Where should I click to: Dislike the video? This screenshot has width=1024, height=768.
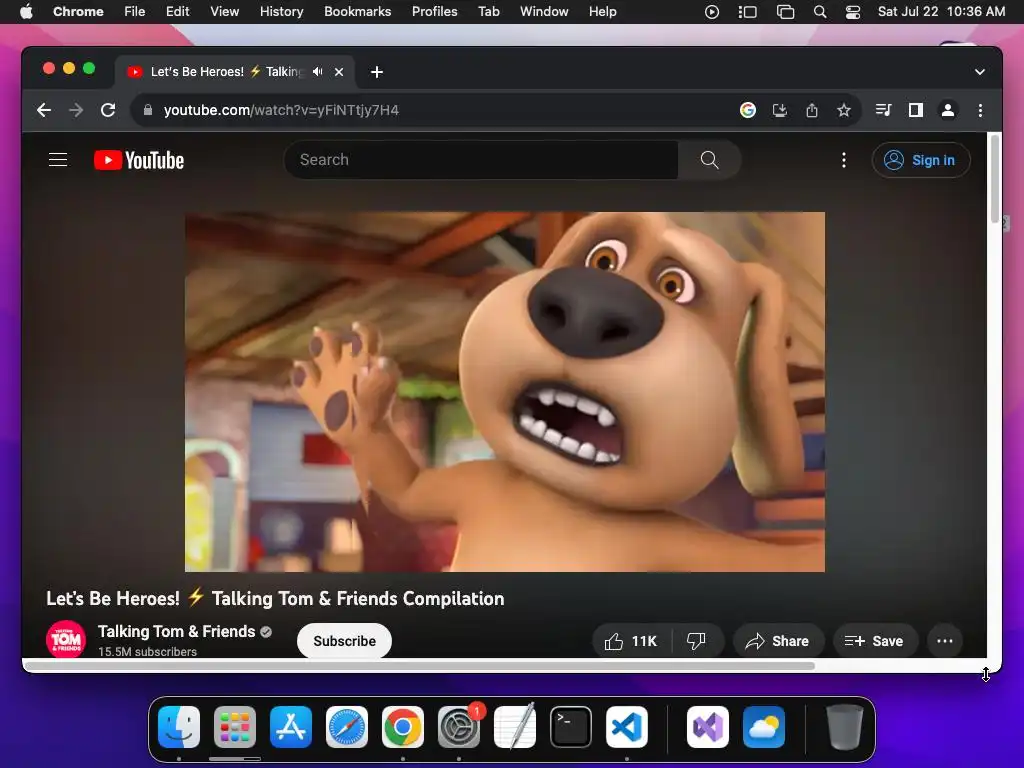coord(697,641)
